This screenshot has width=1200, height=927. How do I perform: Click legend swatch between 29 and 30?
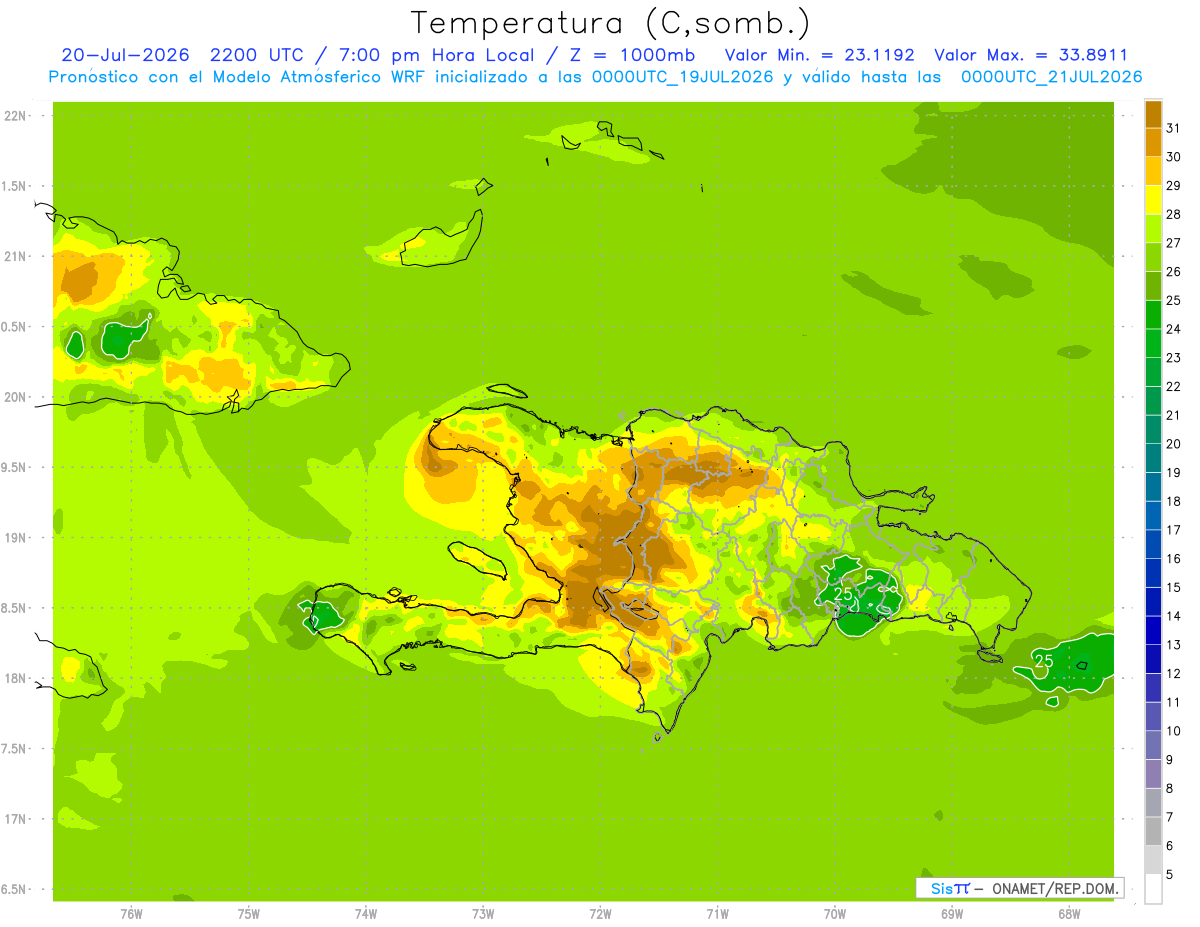point(1153,171)
